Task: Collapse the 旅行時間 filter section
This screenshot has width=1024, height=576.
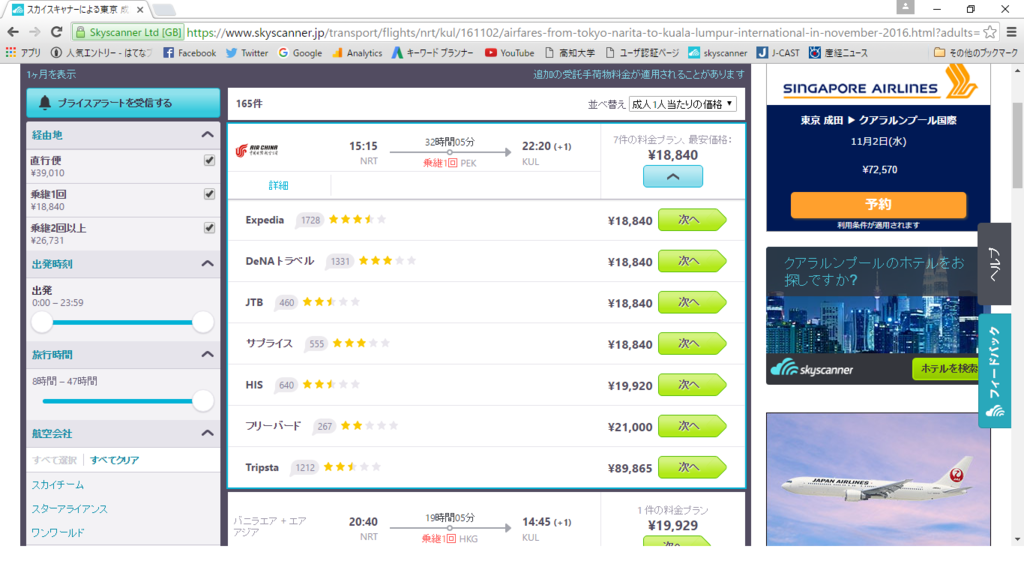Action: coord(207,354)
